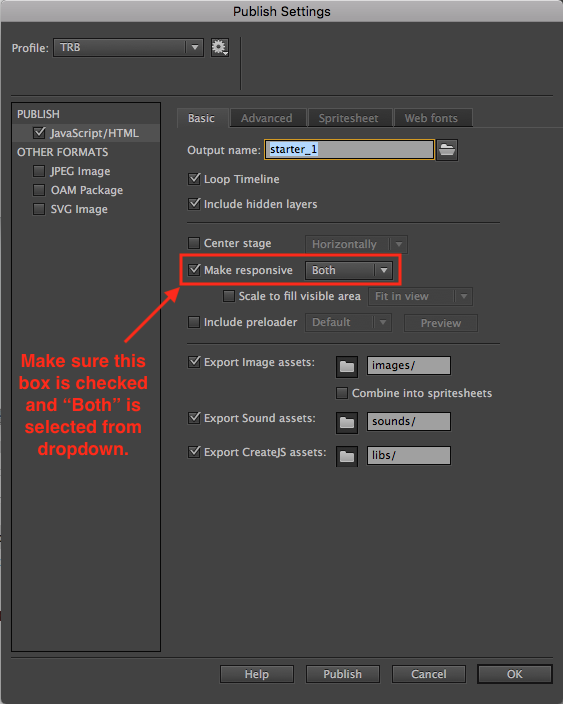Open the Make responsive Both dropdown
This screenshot has height=704, width=563.
tap(349, 270)
